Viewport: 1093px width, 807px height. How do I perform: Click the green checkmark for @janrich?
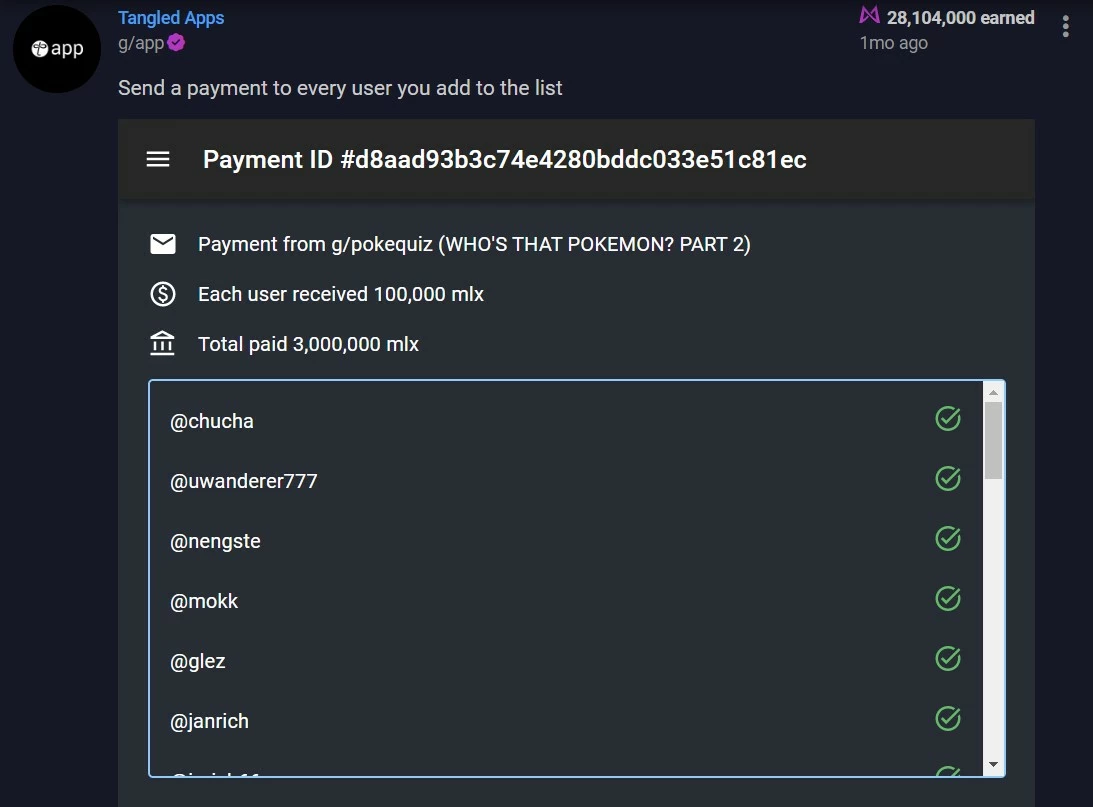pyautogui.click(x=948, y=718)
